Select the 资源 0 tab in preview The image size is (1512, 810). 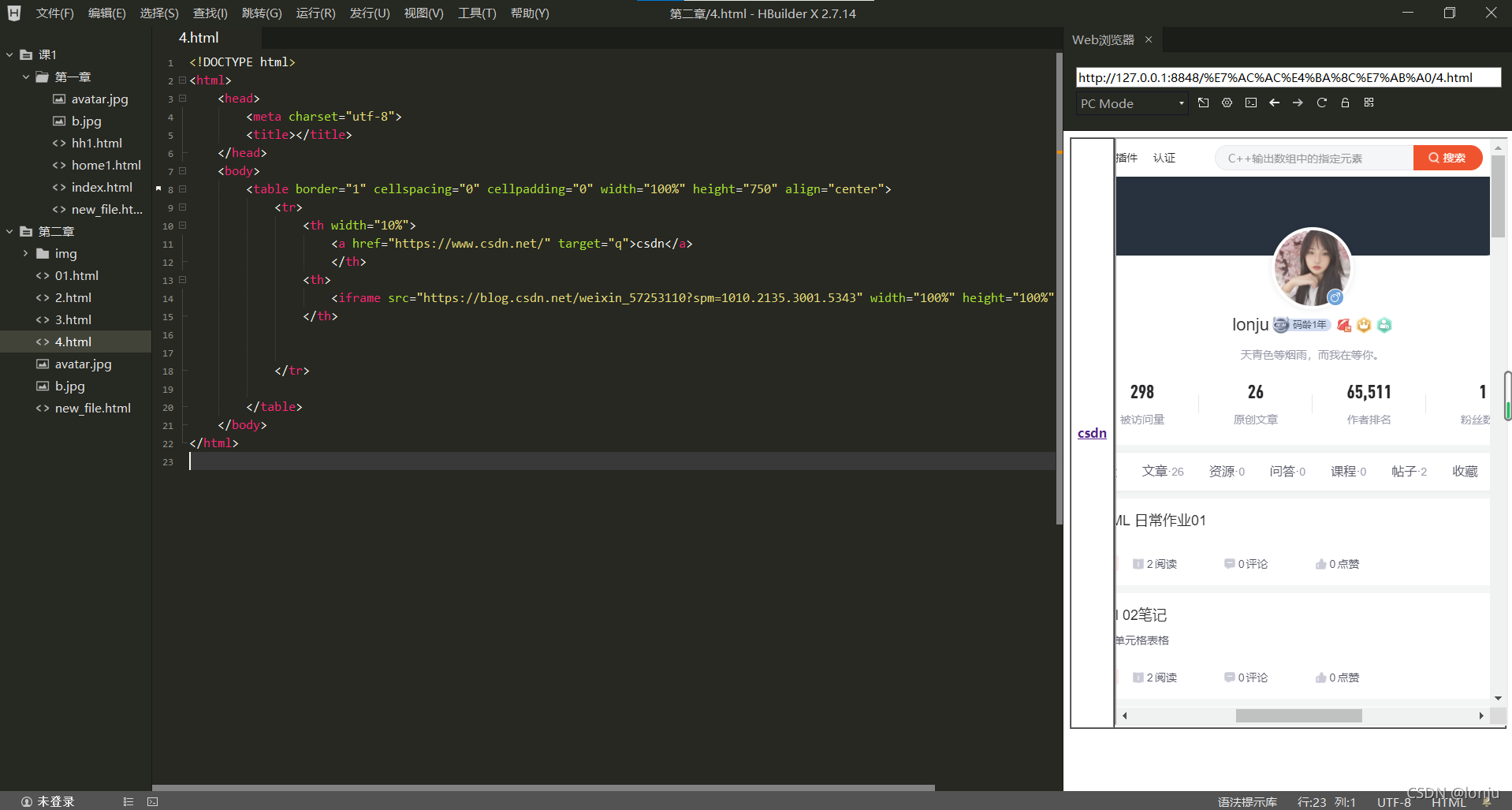[x=1227, y=471]
